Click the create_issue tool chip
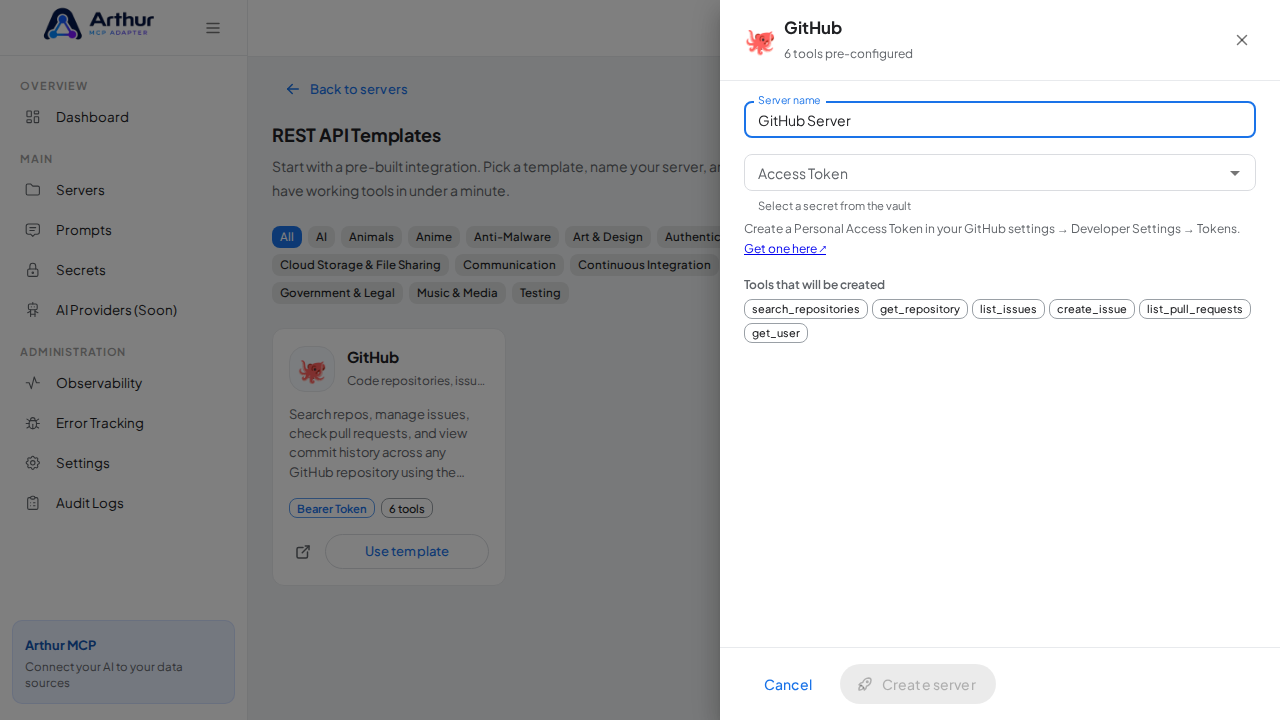 click(x=1092, y=309)
